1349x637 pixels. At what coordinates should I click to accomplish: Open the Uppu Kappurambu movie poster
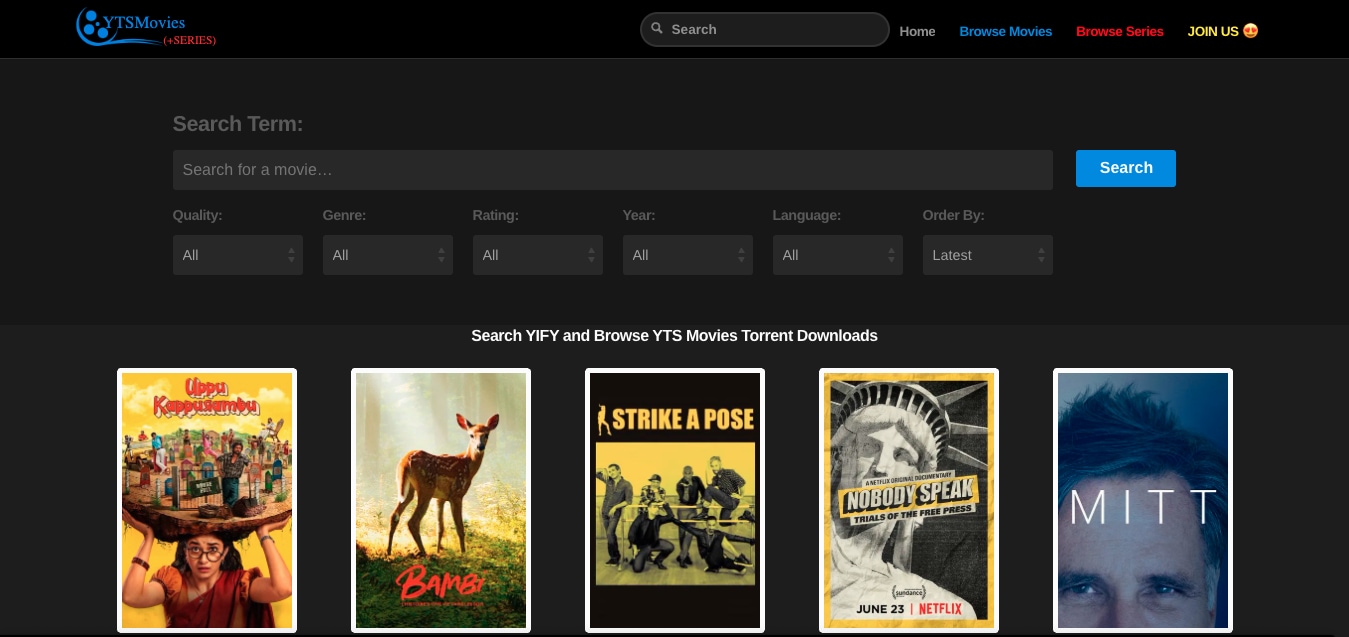(x=207, y=500)
